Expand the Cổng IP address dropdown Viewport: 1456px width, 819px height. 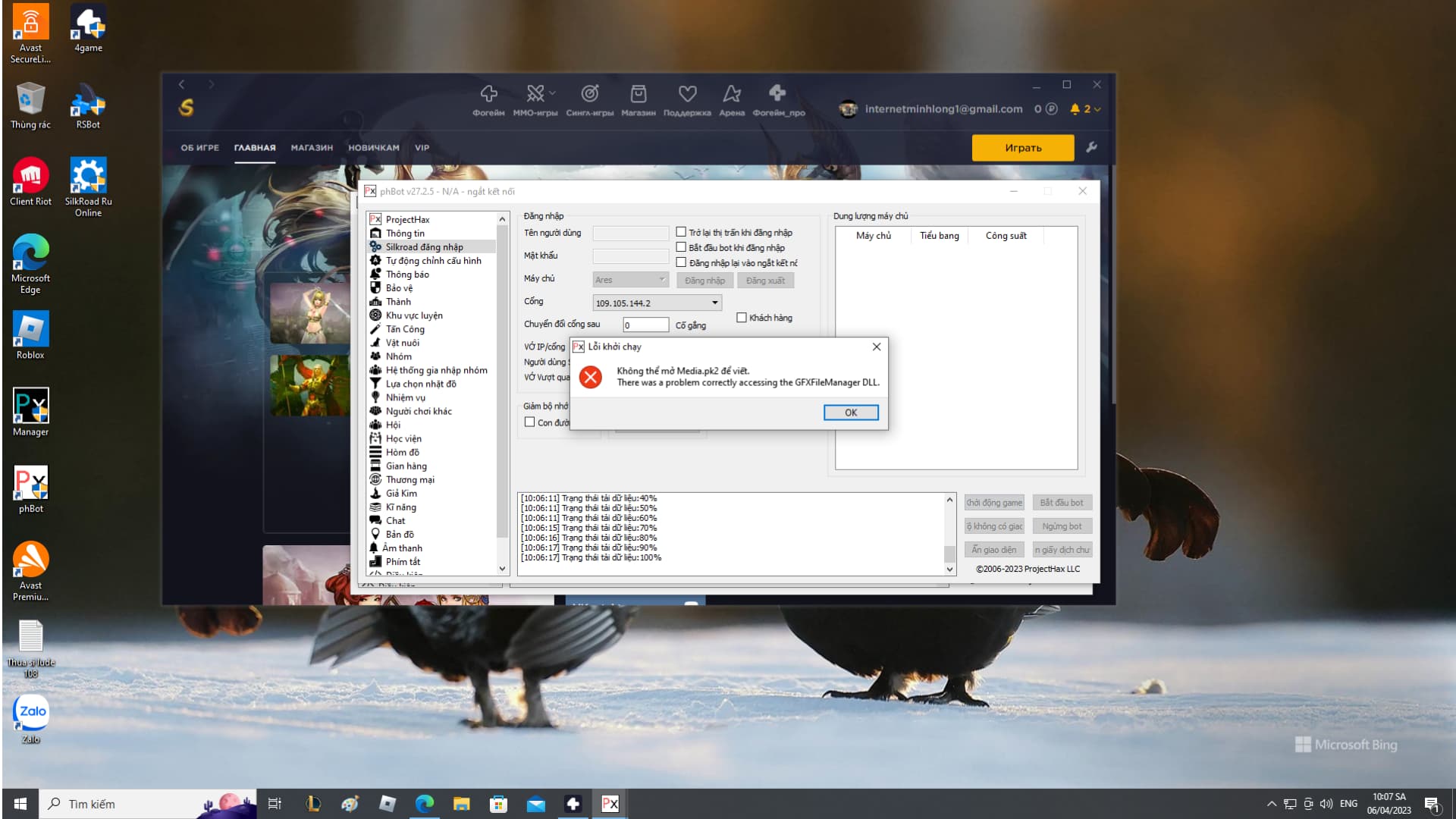(714, 303)
